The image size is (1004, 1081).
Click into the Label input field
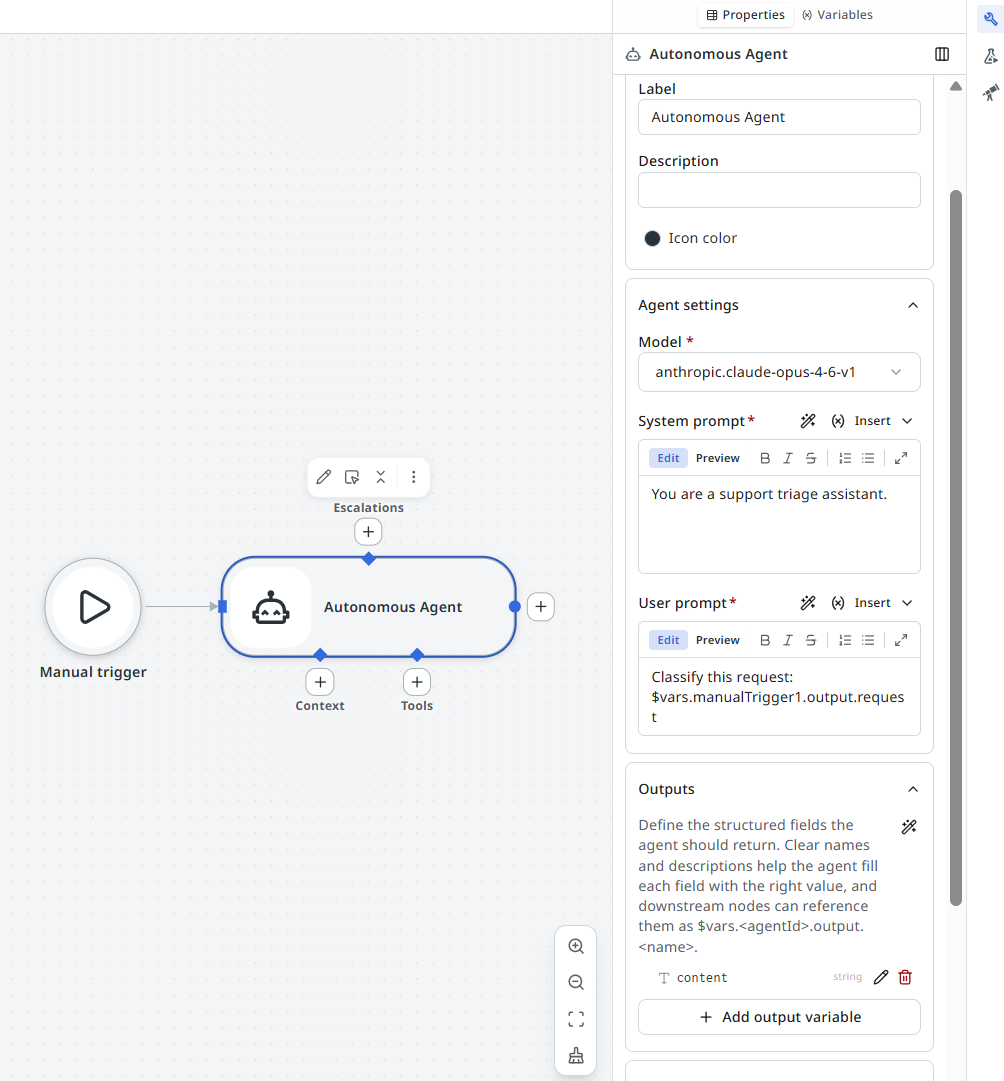(x=779, y=117)
